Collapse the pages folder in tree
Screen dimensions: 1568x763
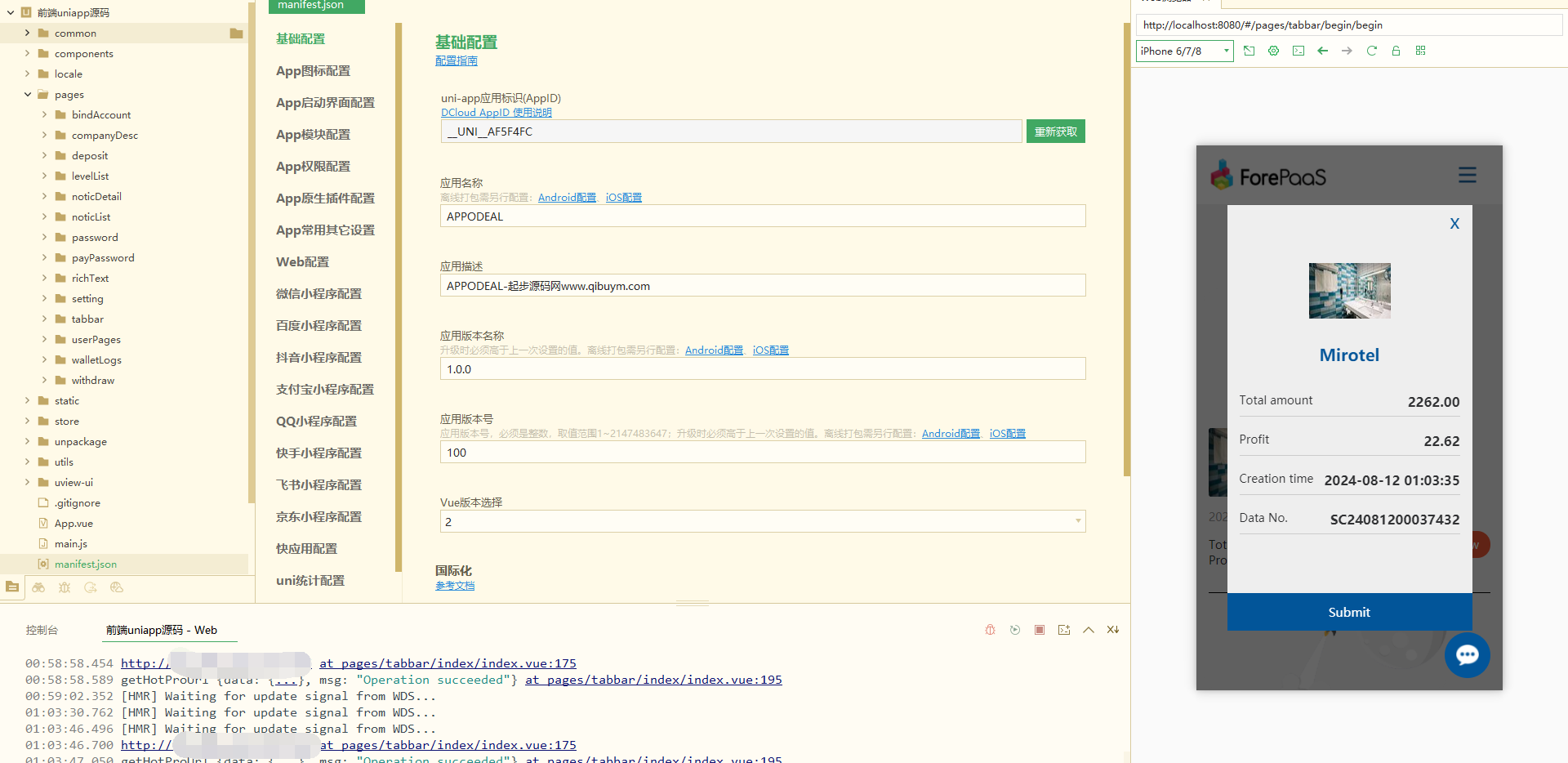click(27, 95)
